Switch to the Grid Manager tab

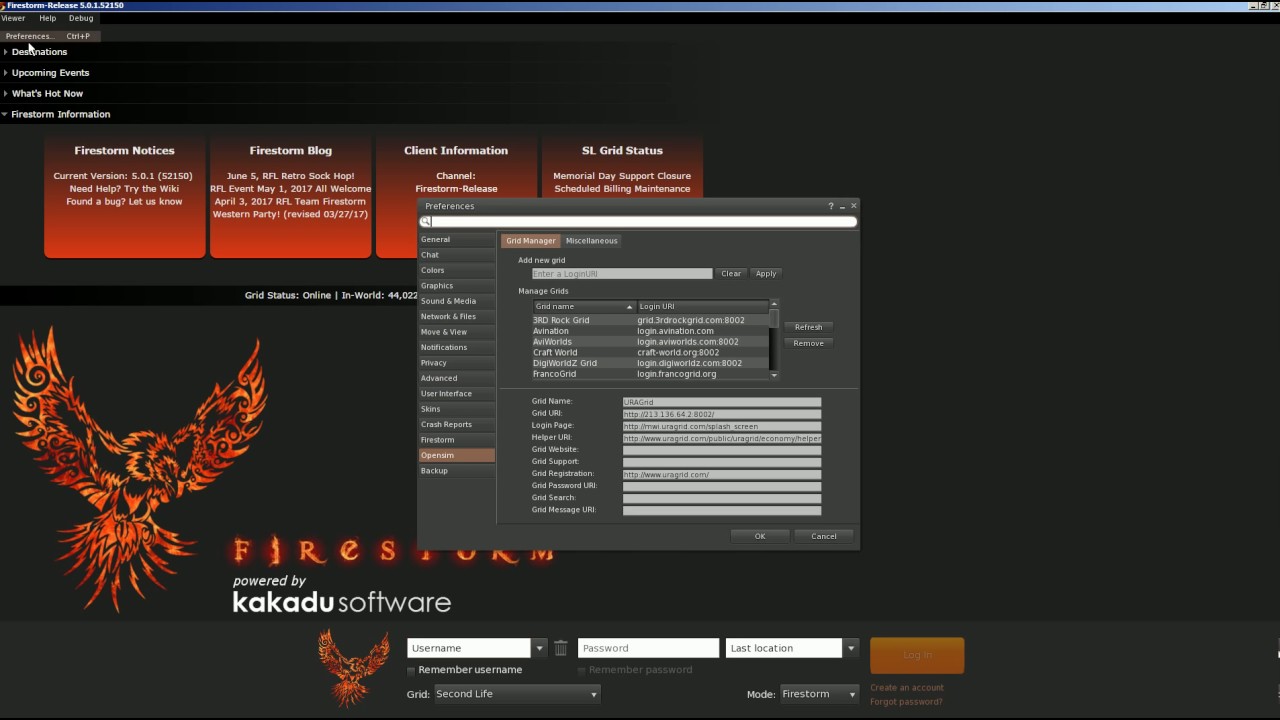pyautogui.click(x=530, y=241)
